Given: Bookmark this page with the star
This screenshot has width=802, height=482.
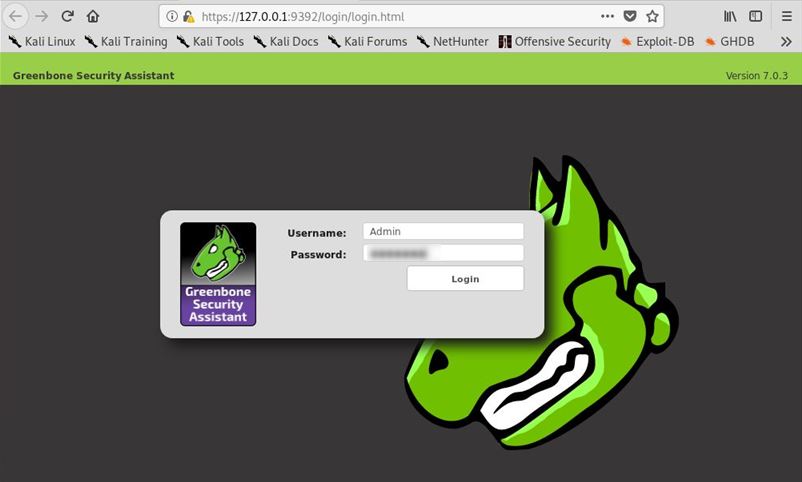Looking at the screenshot, I should click(652, 16).
